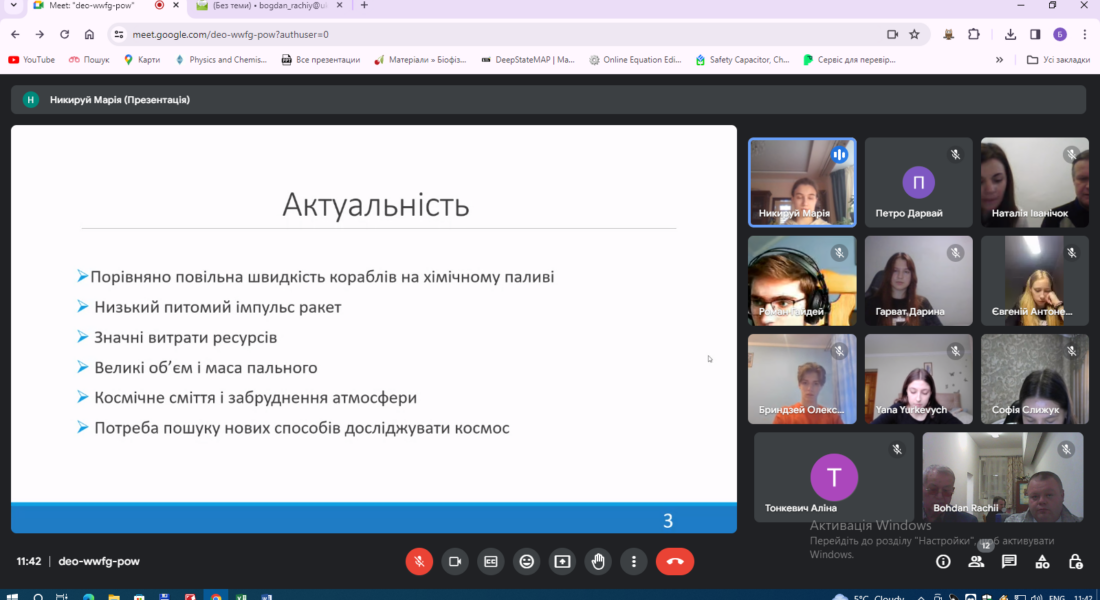Open the meeting details info icon

tap(943, 562)
